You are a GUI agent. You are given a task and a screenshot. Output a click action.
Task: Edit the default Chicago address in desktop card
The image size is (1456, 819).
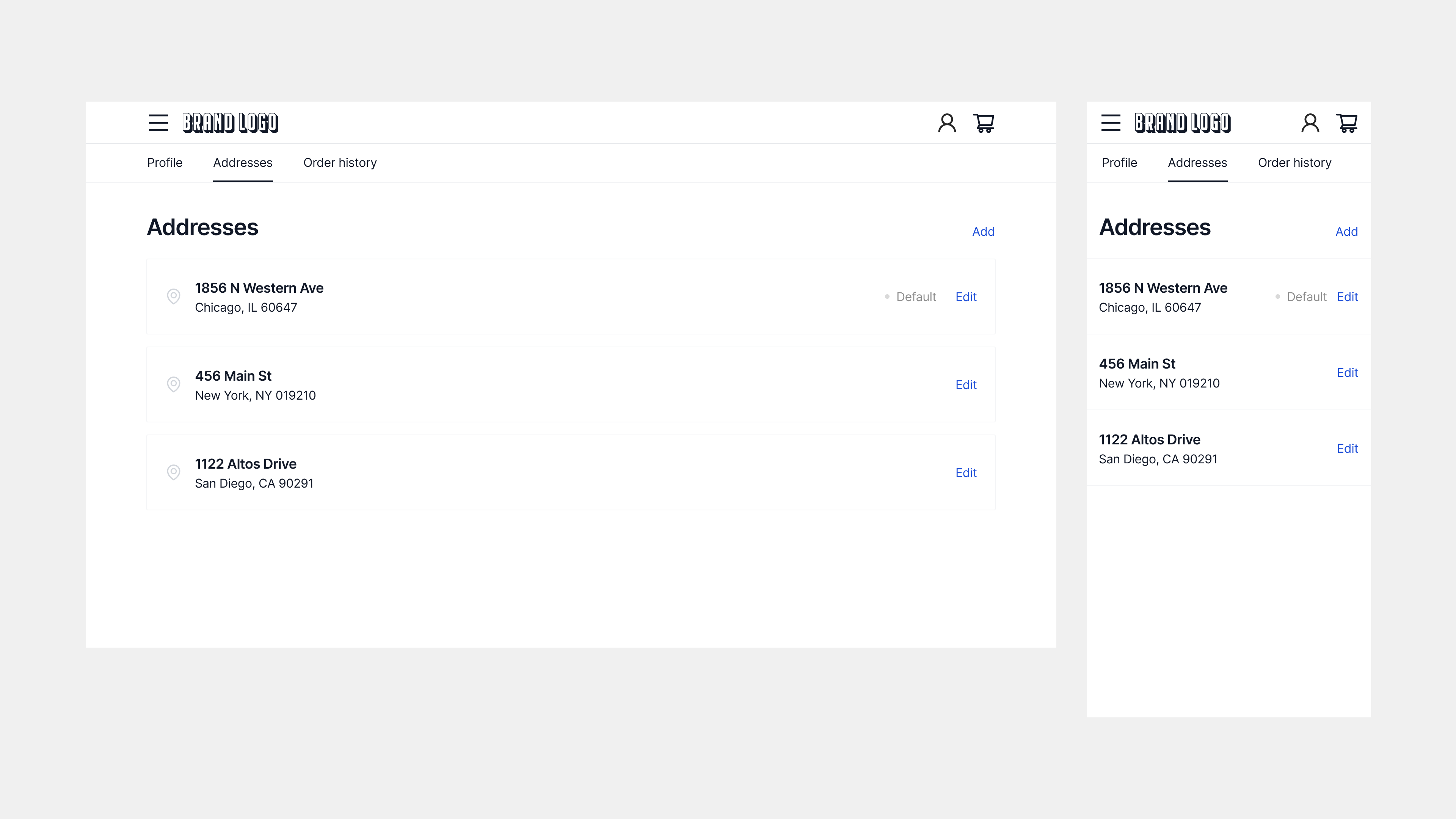[x=966, y=297]
